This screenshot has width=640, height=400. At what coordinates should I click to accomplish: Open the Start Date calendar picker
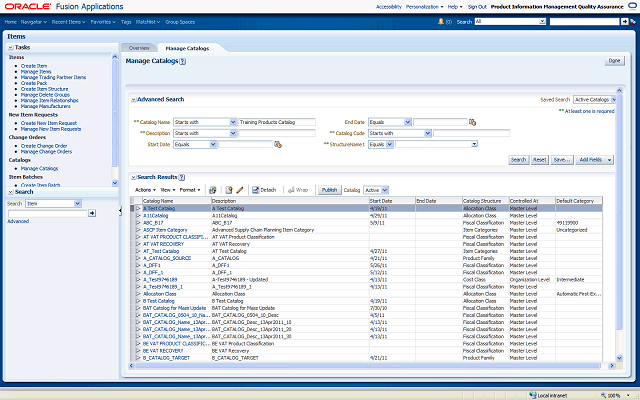pos(278,144)
